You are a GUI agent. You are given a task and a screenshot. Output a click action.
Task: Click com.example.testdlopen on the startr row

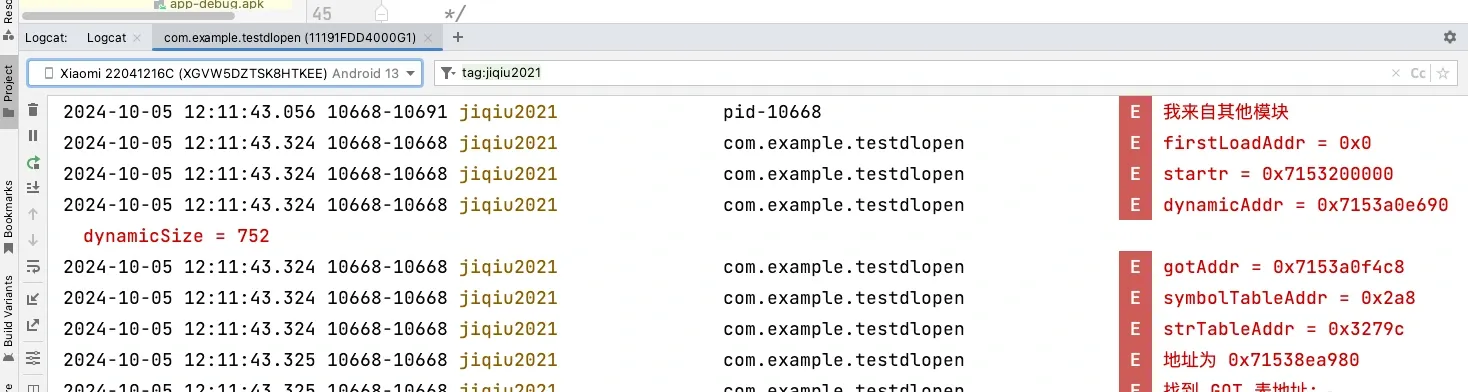click(x=843, y=174)
